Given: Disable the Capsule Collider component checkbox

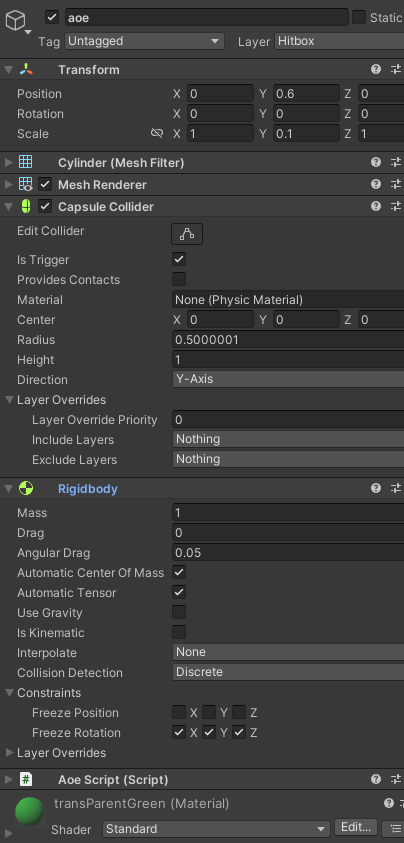Looking at the screenshot, I should [45, 206].
